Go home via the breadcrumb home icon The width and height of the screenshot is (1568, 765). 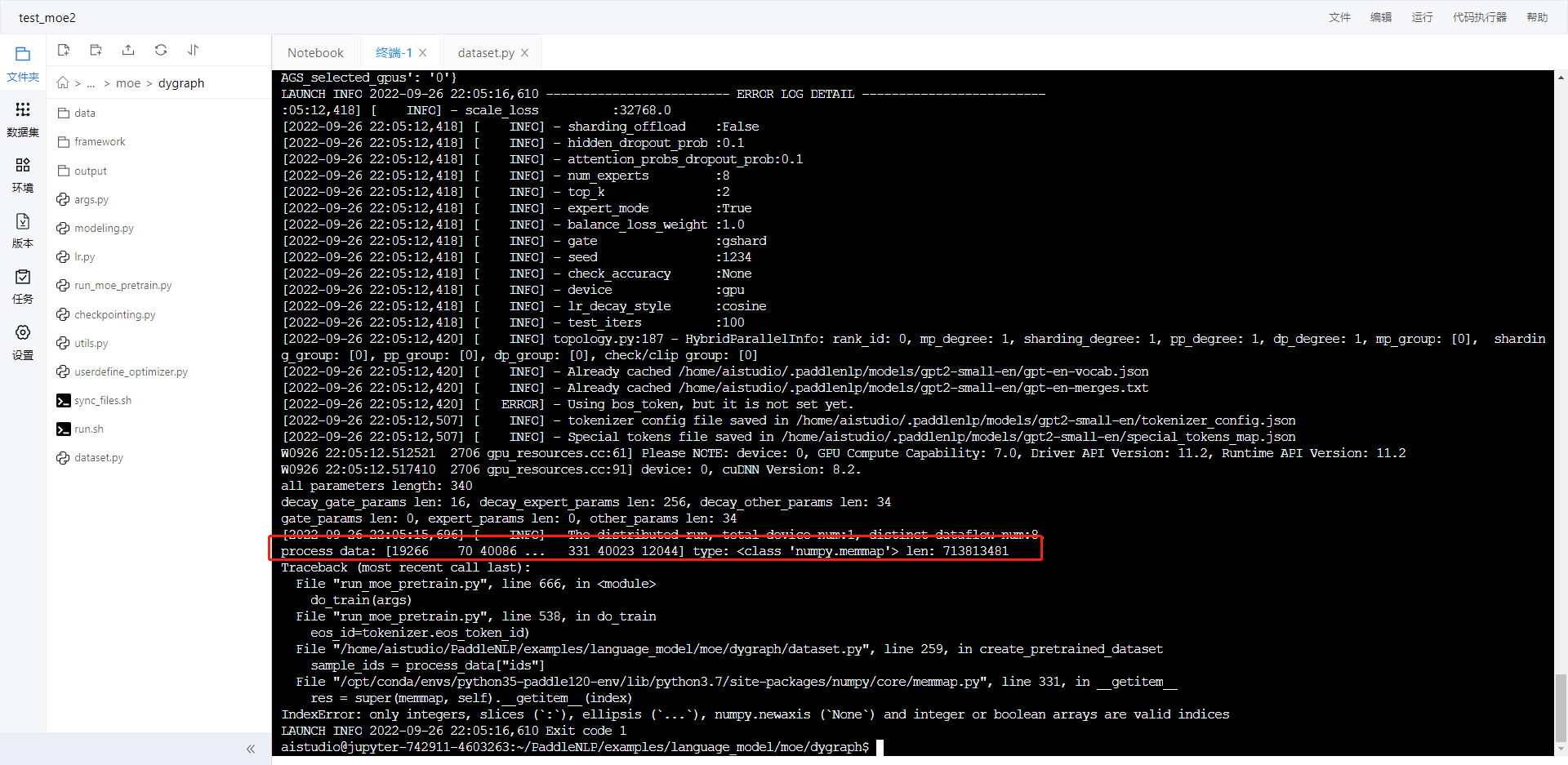pyautogui.click(x=61, y=82)
